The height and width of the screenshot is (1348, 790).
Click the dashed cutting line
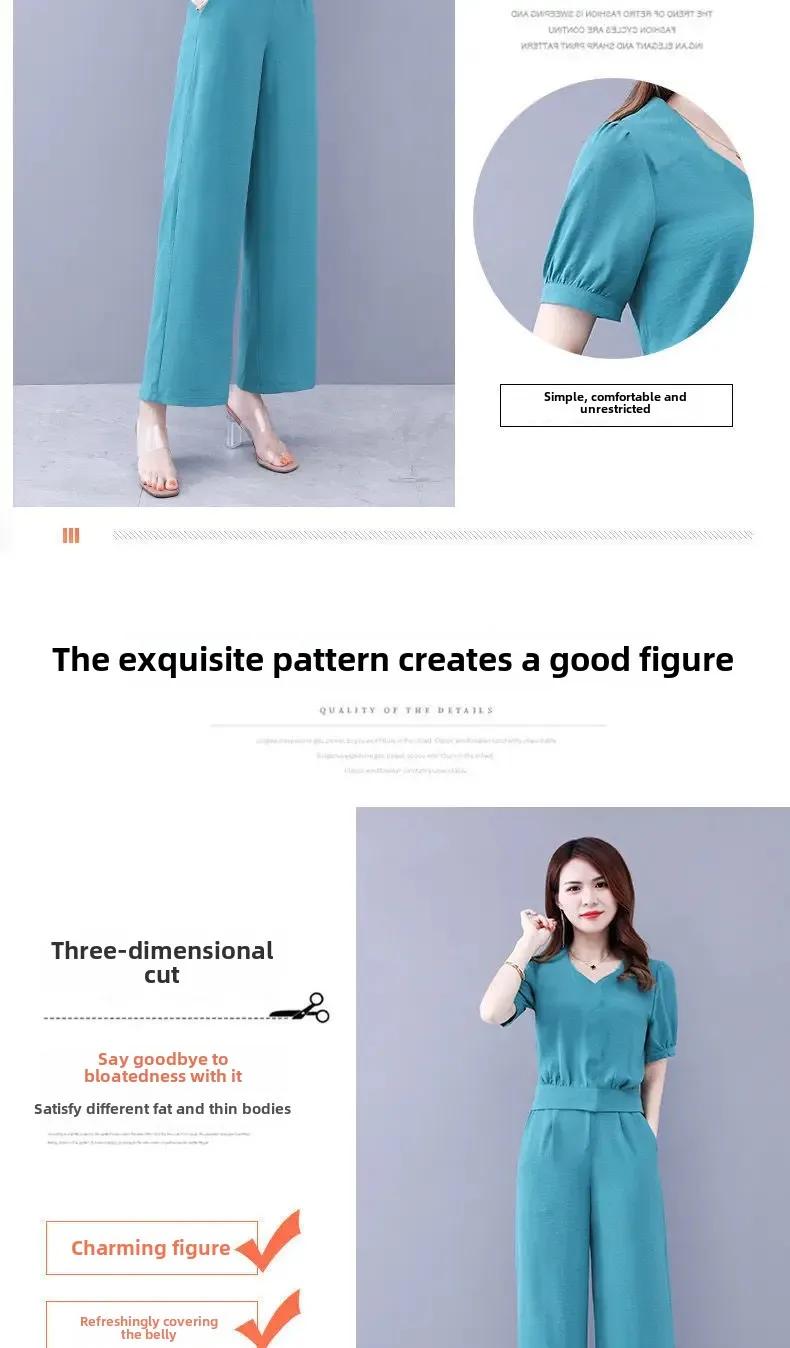(157, 1018)
